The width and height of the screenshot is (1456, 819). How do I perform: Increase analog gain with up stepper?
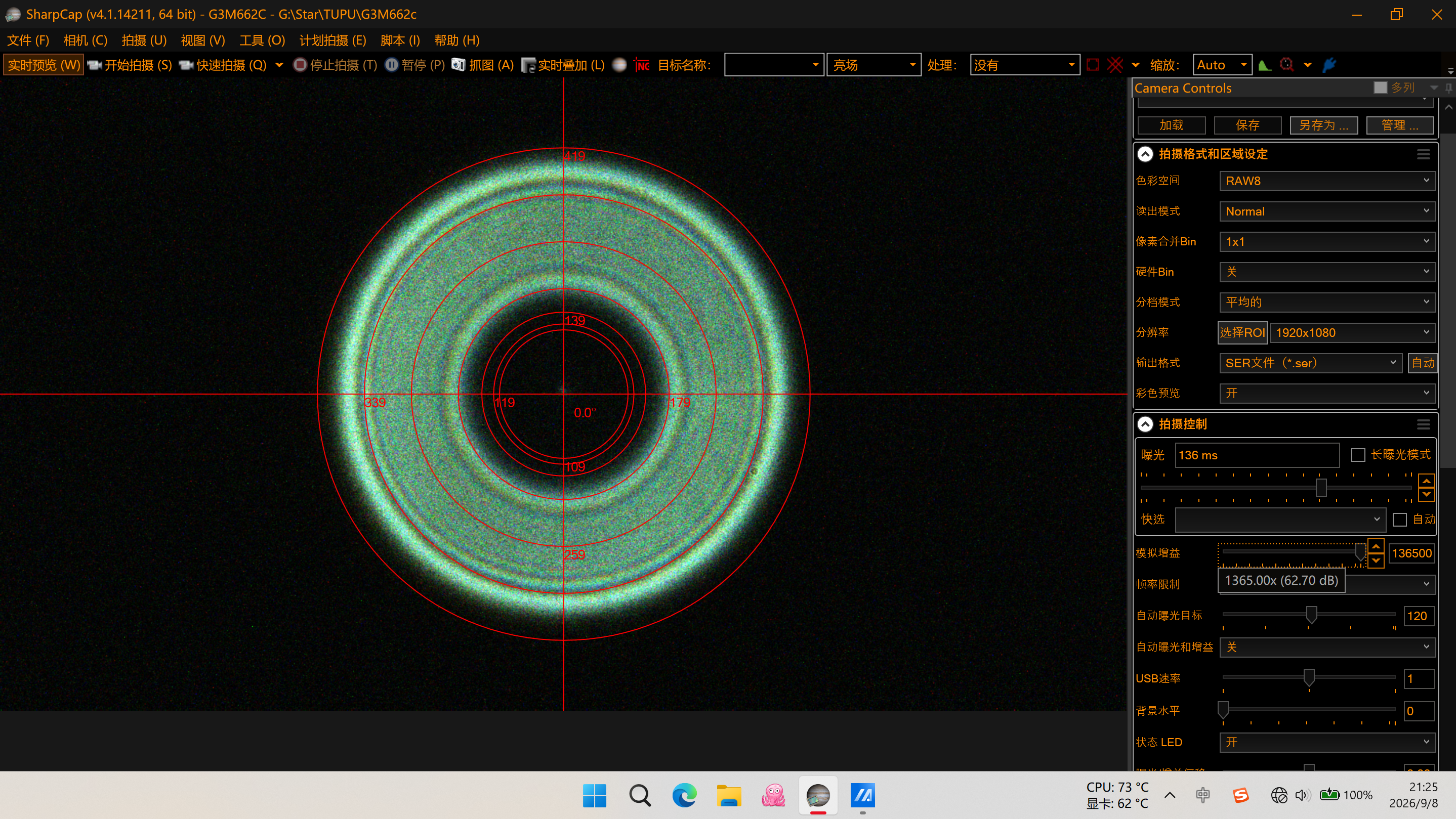(x=1376, y=546)
